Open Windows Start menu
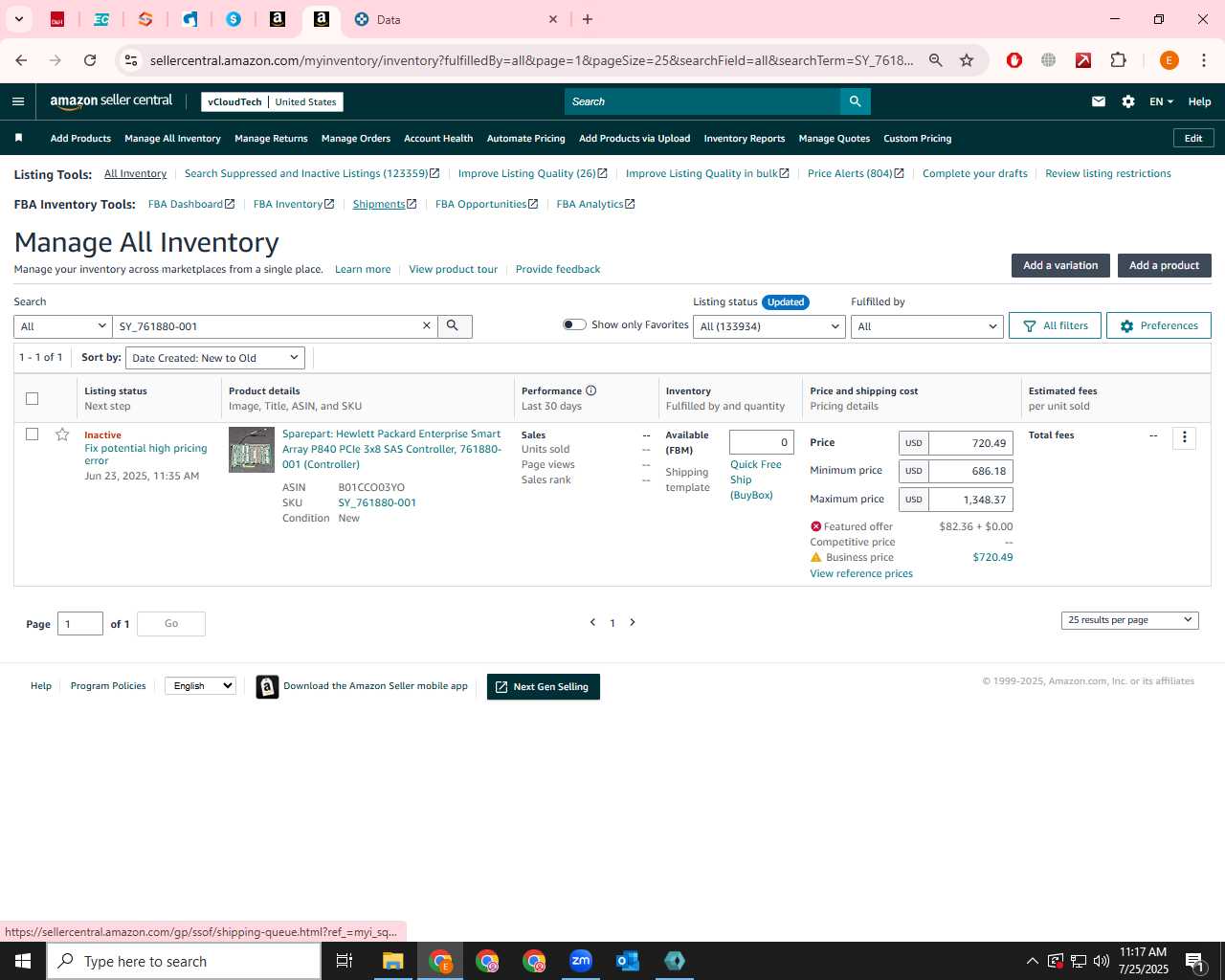Screen dimensions: 1225x980 (23, 961)
